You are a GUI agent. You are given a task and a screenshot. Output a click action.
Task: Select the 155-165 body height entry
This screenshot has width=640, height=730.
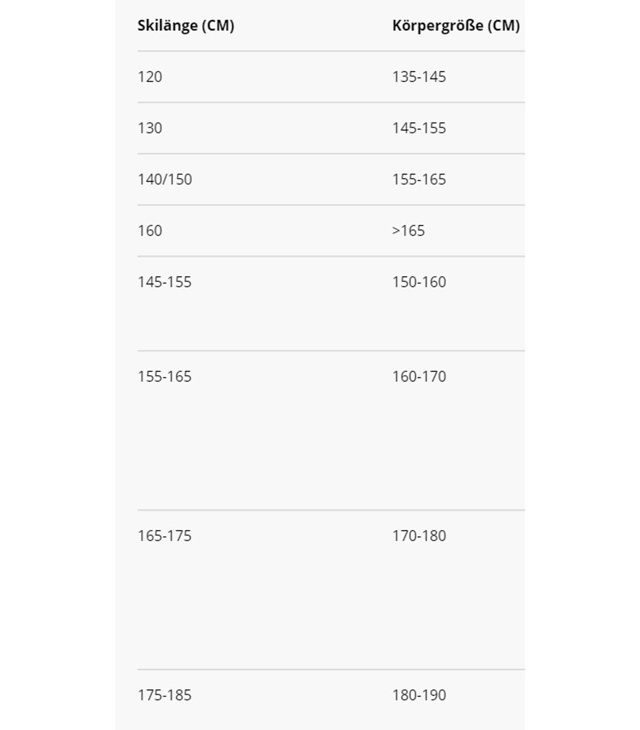(419, 180)
